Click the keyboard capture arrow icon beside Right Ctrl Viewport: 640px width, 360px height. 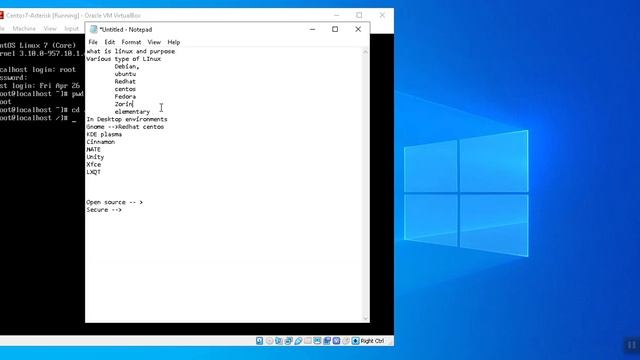(x=356, y=341)
